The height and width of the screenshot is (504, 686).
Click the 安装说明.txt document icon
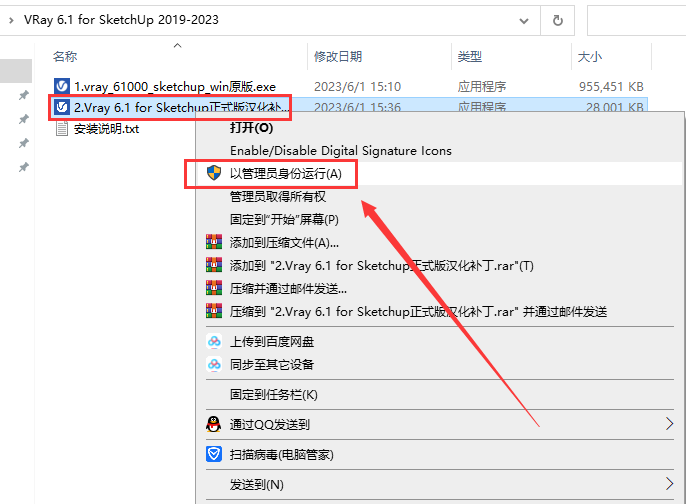coord(62,128)
